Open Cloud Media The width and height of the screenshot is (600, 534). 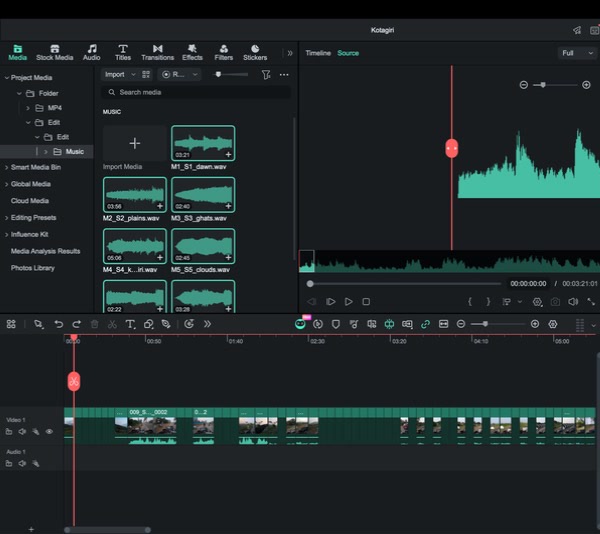[x=30, y=201]
